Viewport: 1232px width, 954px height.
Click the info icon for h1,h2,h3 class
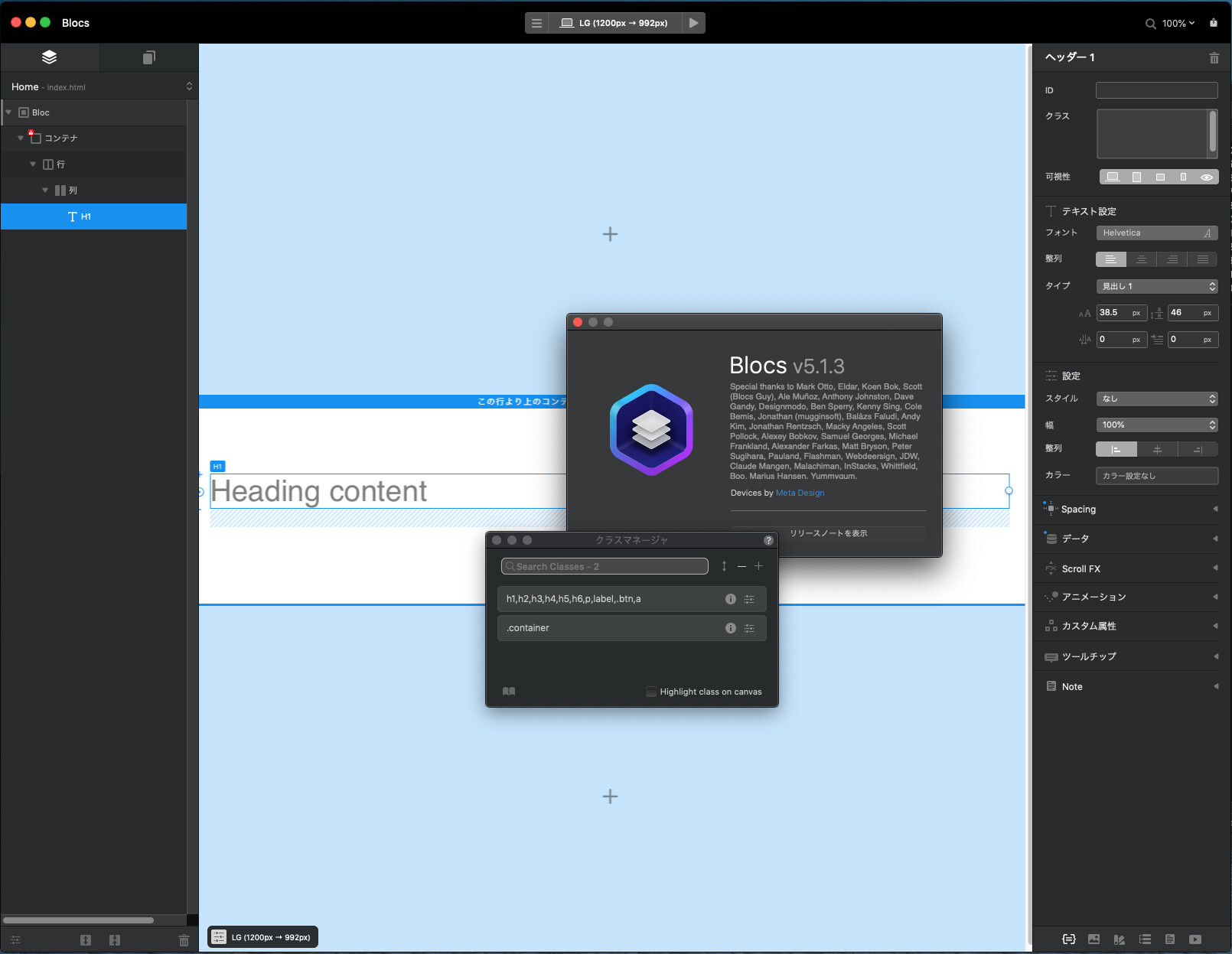point(730,599)
